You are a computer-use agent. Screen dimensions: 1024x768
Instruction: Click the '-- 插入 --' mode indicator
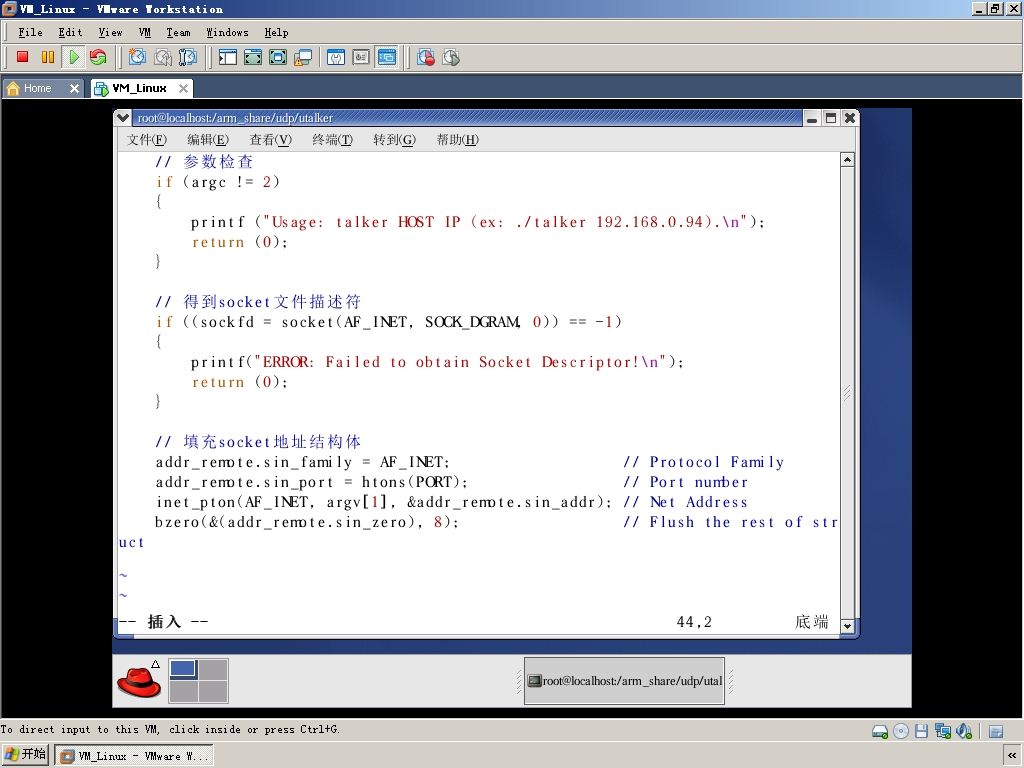164,621
